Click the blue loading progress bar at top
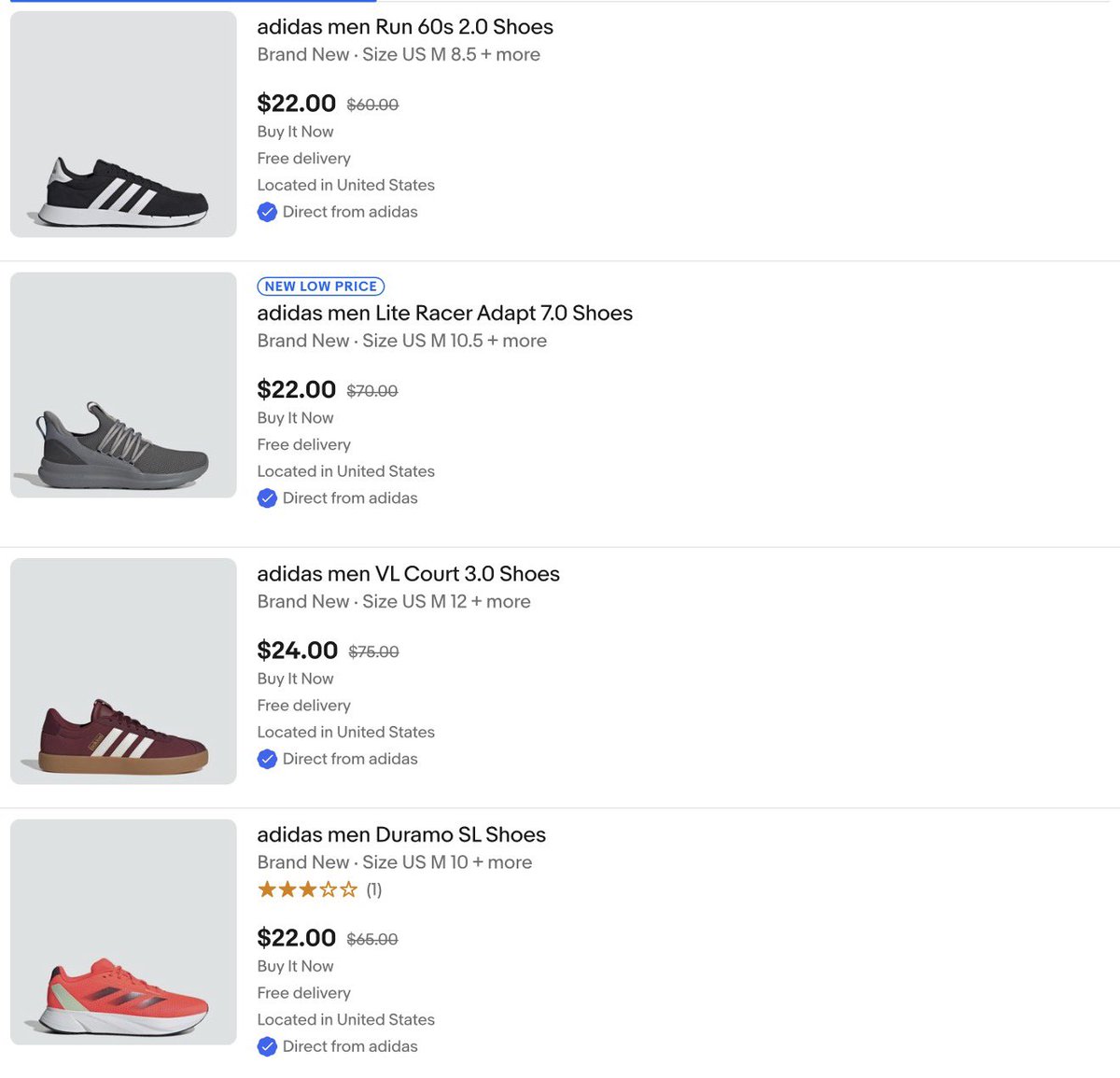The height and width of the screenshot is (1078, 1120). 193,1
